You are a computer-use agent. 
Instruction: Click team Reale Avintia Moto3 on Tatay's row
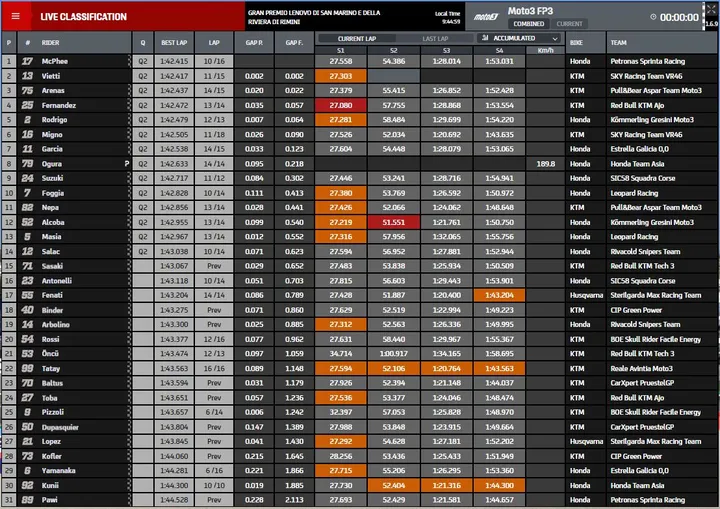pos(641,368)
